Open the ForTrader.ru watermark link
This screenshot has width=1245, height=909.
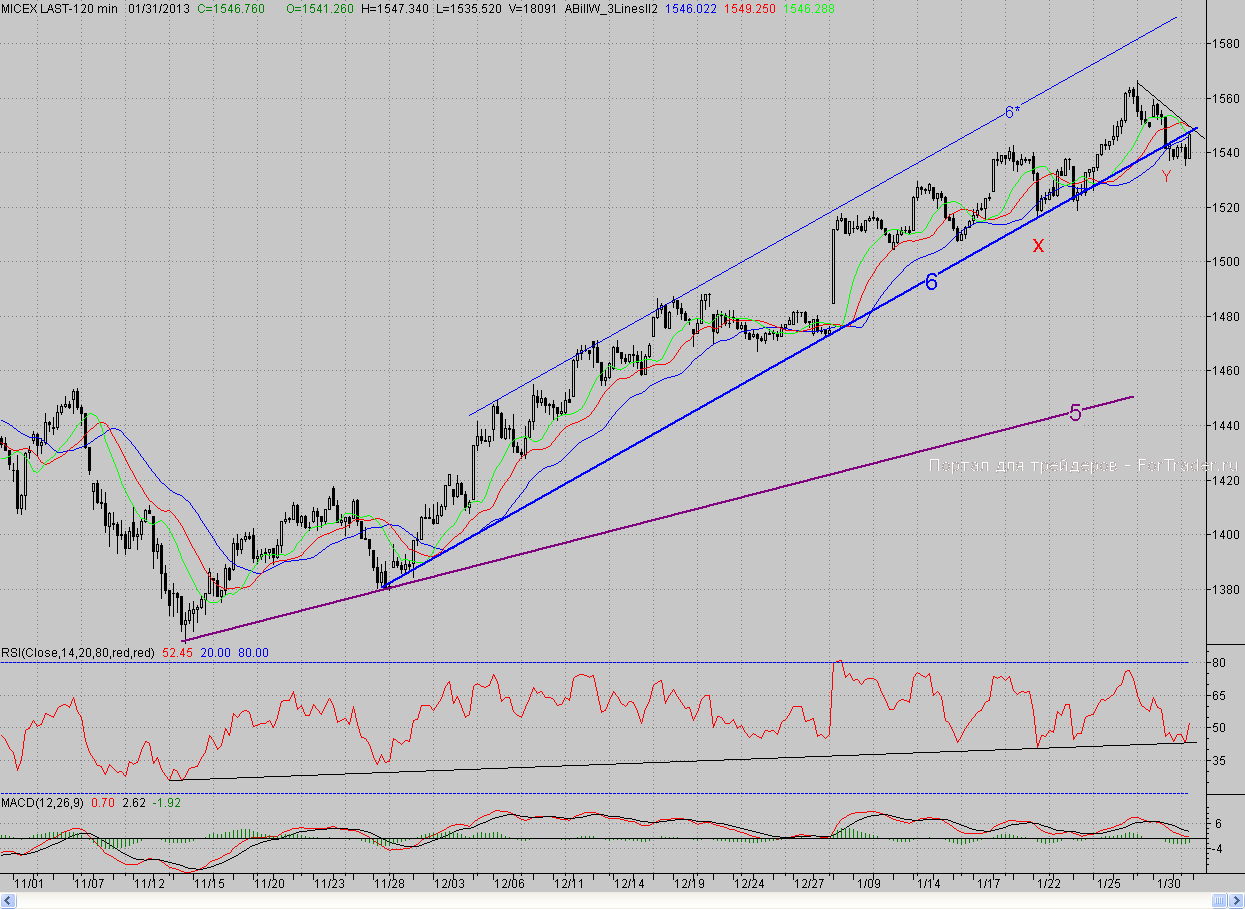coord(1083,465)
